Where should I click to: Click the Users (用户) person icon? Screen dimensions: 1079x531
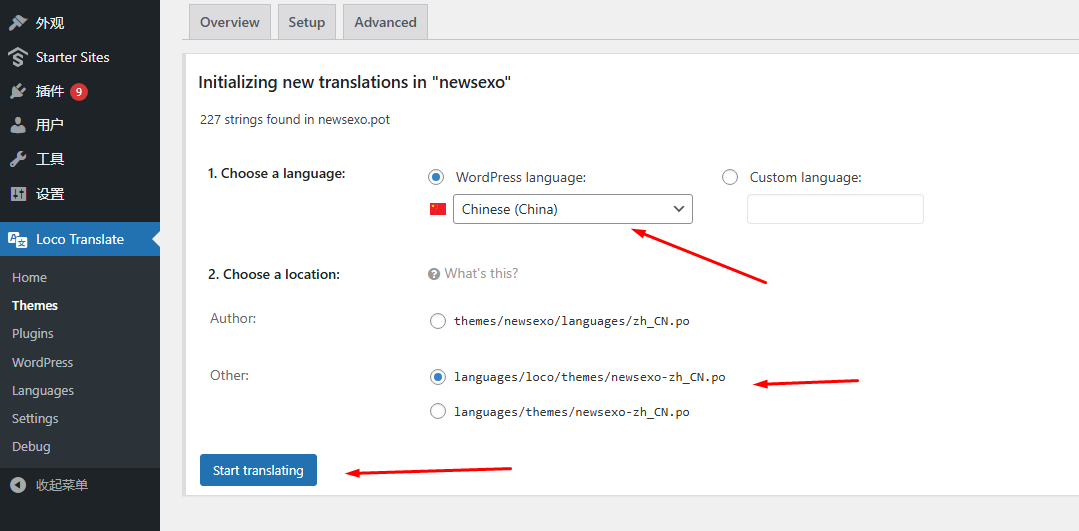point(18,125)
